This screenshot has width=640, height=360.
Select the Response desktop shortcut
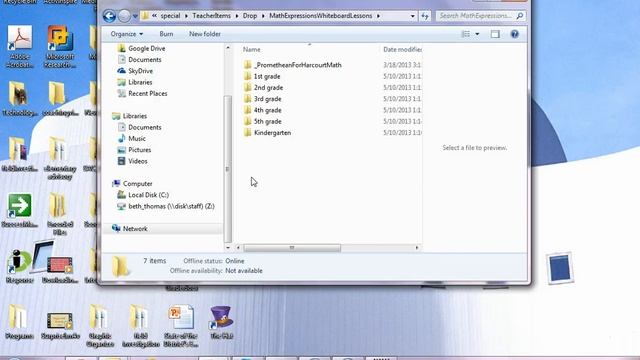tap(20, 266)
